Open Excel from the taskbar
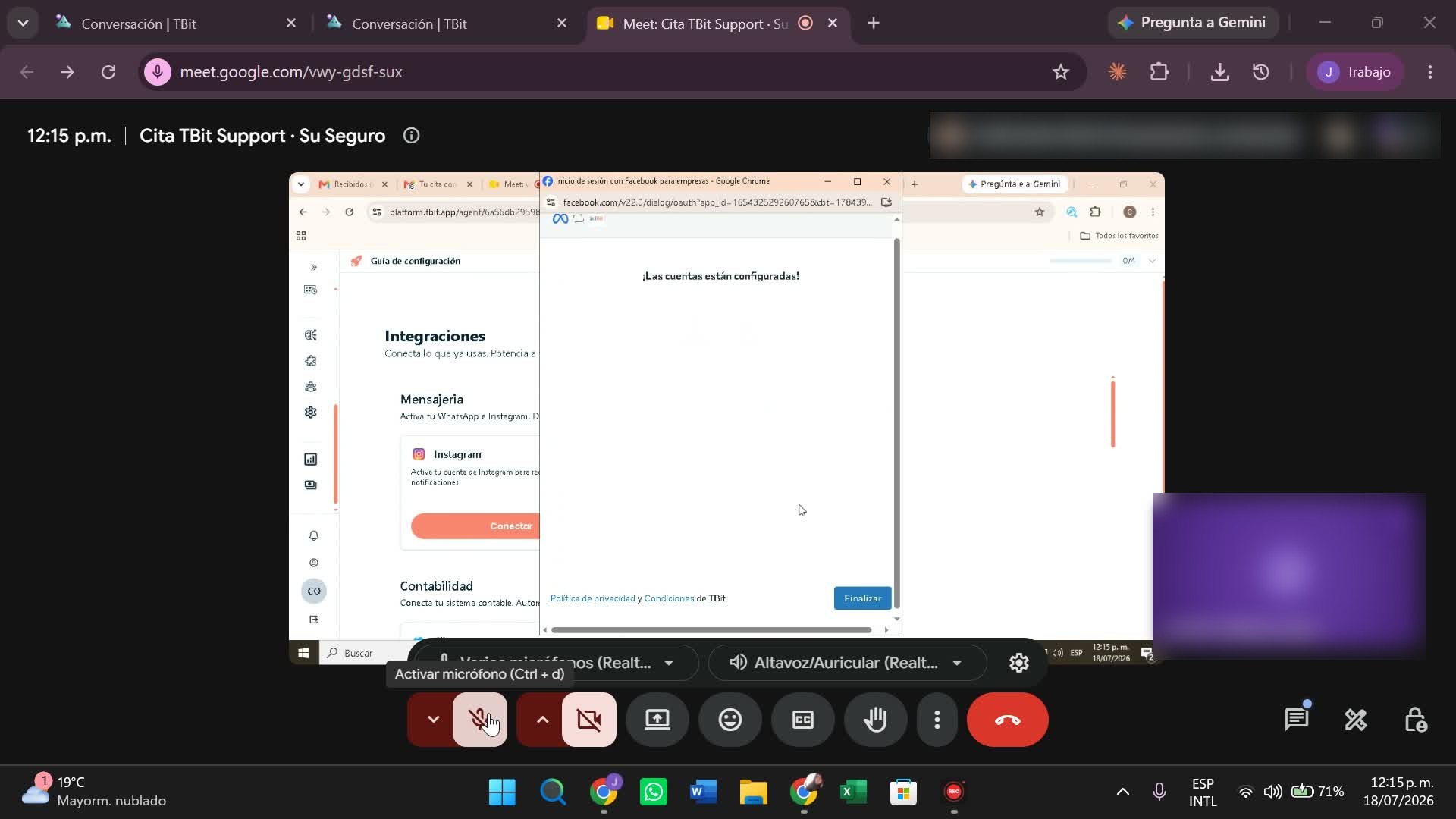 (853, 792)
